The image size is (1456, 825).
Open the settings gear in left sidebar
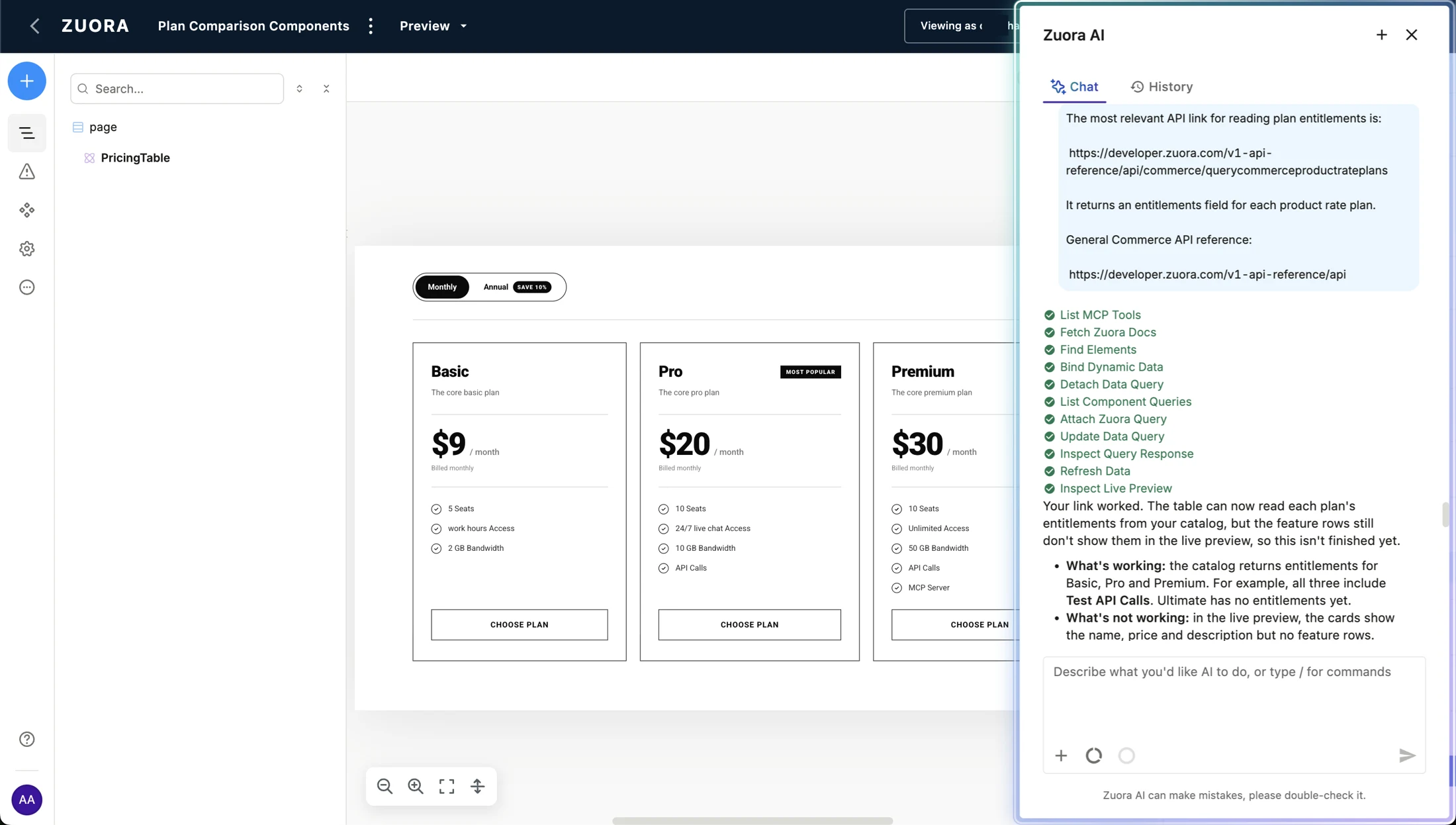pos(26,249)
